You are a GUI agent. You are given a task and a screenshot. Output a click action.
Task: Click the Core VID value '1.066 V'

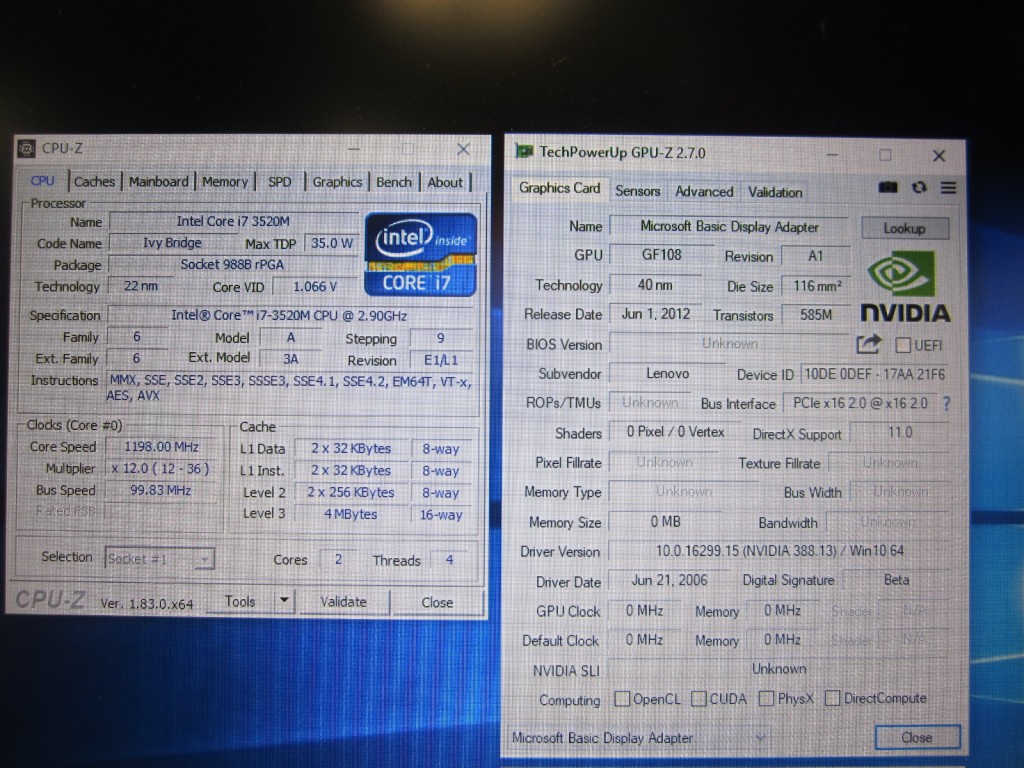coord(315,286)
